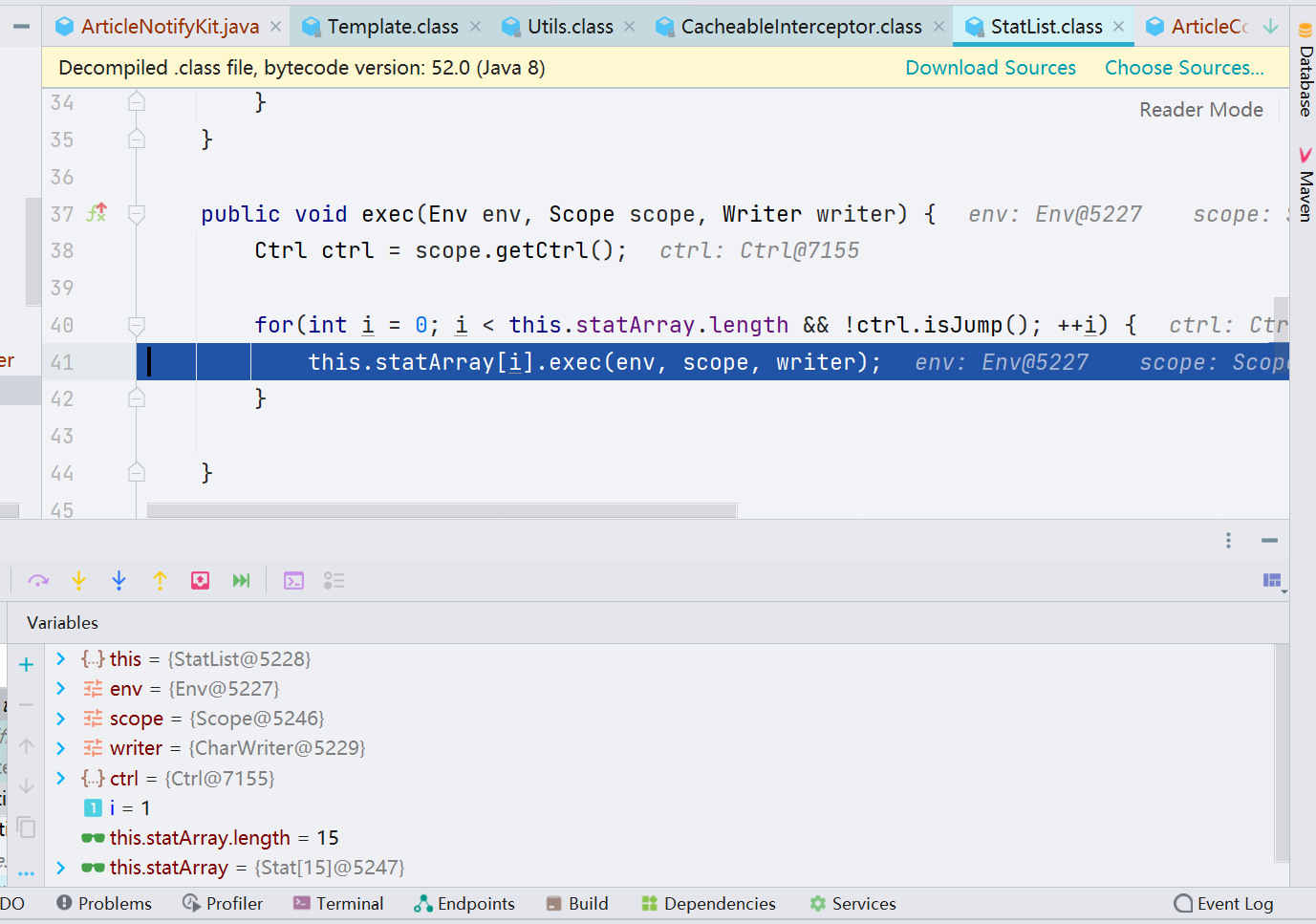Open the ArticleNotifyKit.java tab

point(169,27)
